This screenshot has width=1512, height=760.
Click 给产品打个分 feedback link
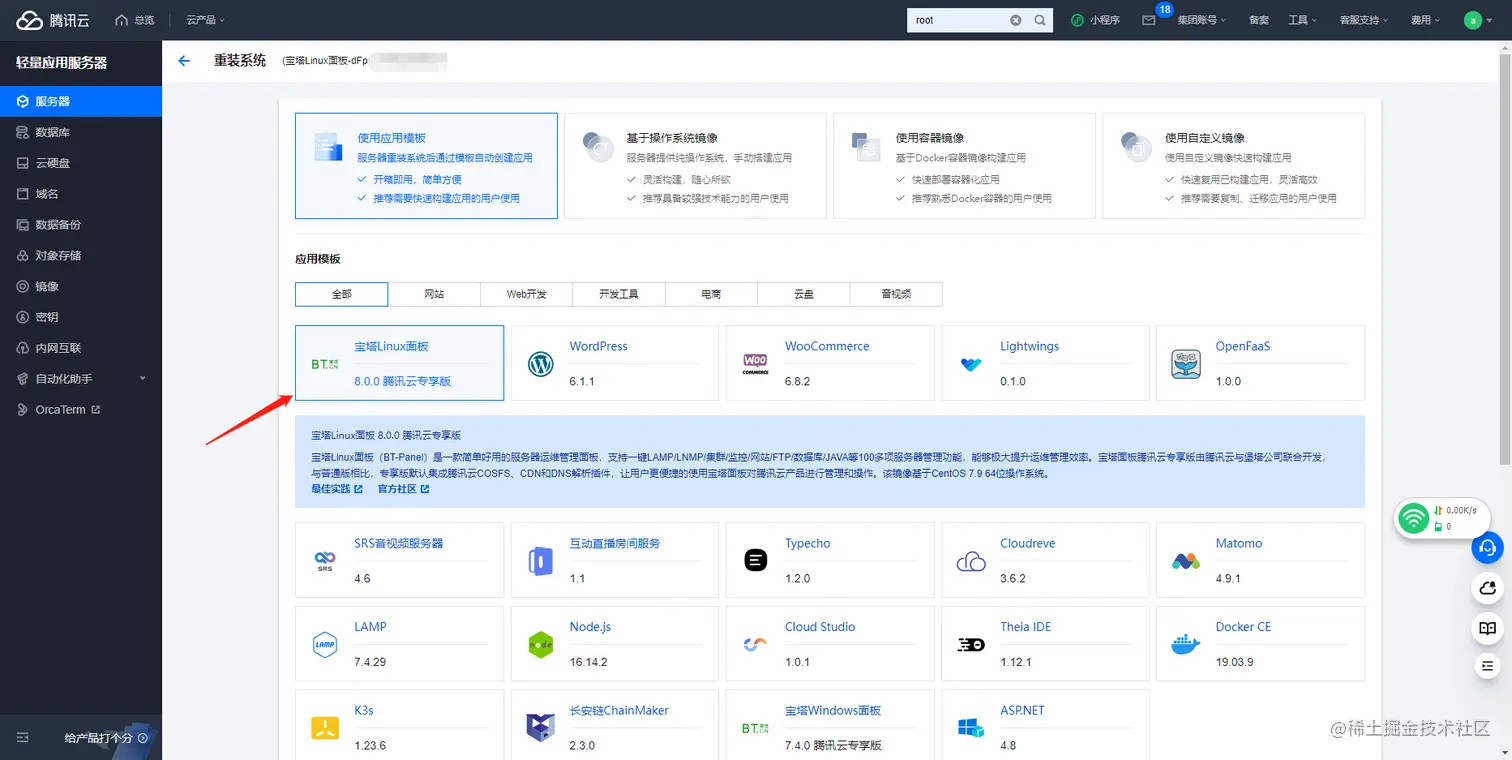[x=105, y=738]
